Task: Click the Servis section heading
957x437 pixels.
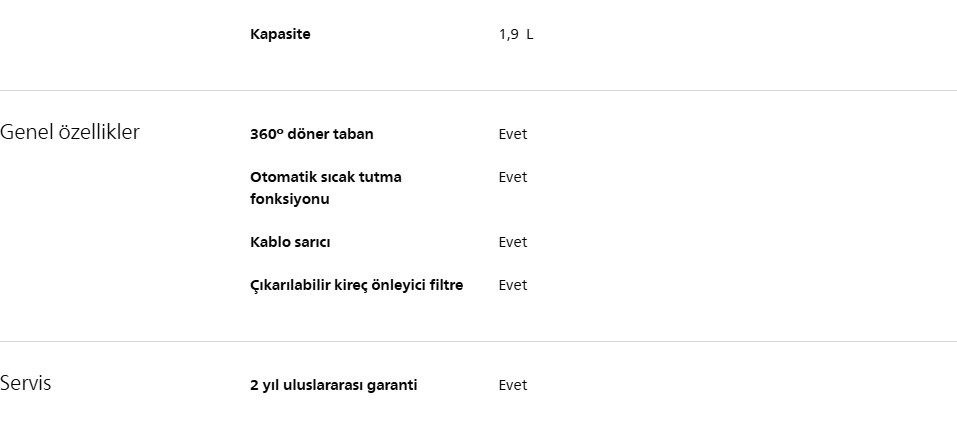Action: pos(26,383)
